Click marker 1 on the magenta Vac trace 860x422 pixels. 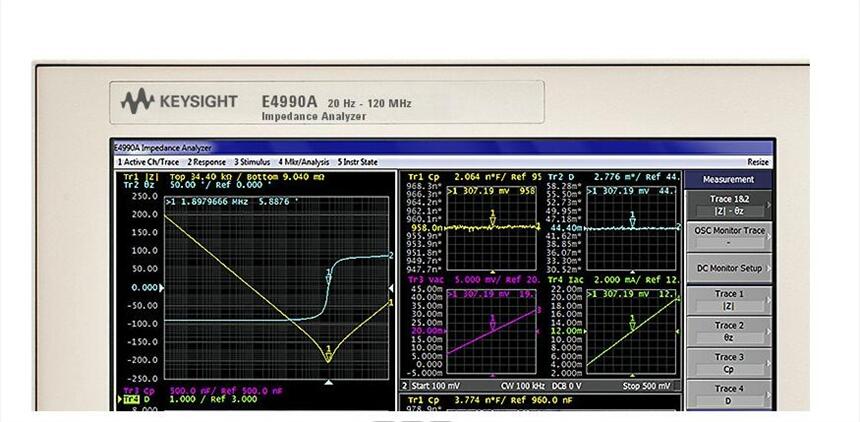[492, 324]
